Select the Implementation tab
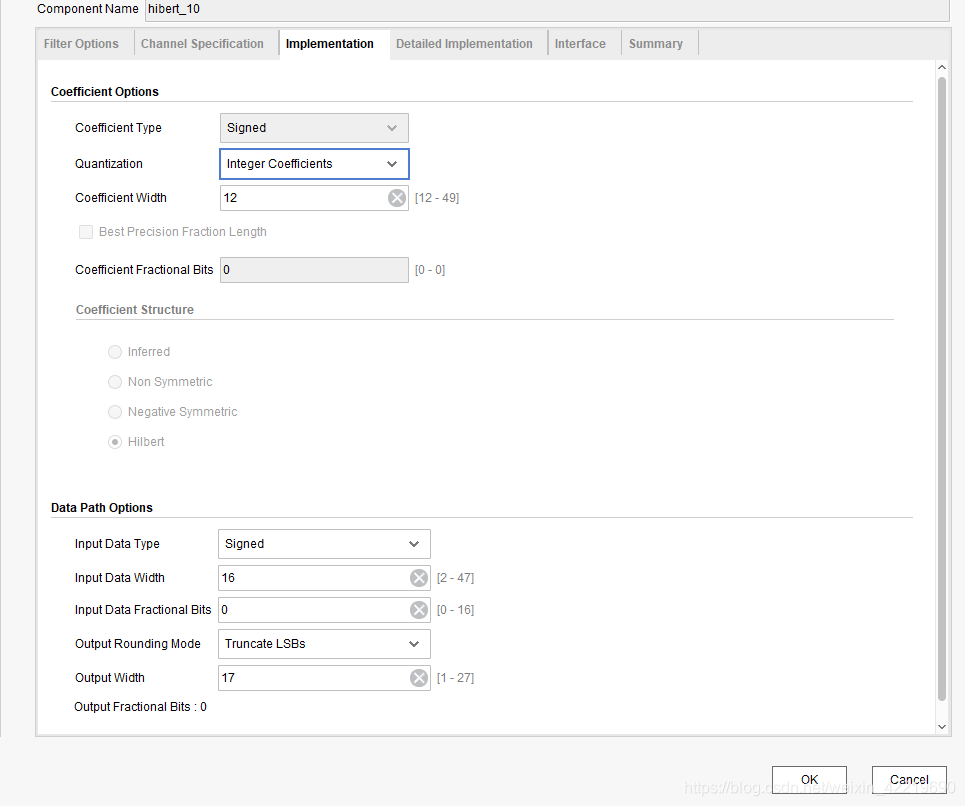The image size is (965, 806). [330, 44]
